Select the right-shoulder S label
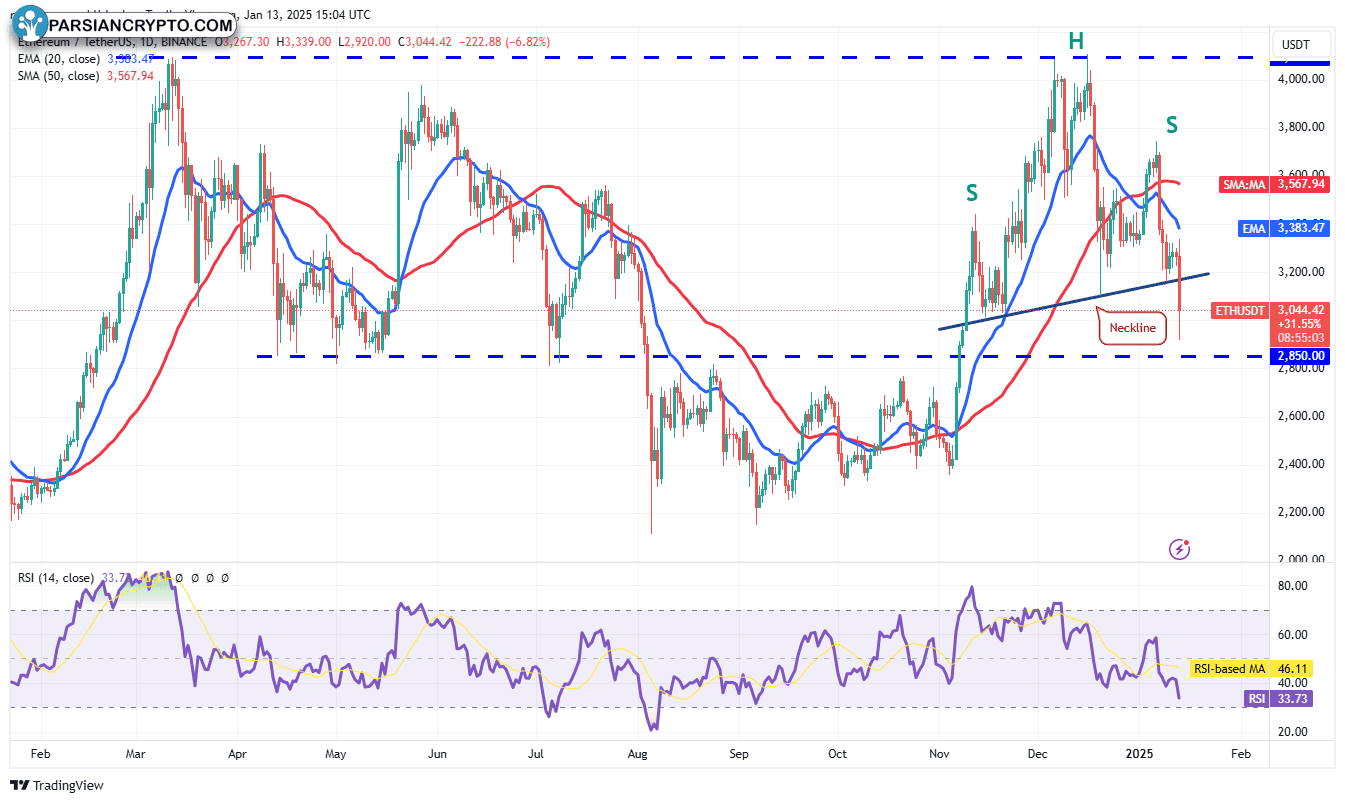The height and width of the screenshot is (803, 1345). (1171, 125)
